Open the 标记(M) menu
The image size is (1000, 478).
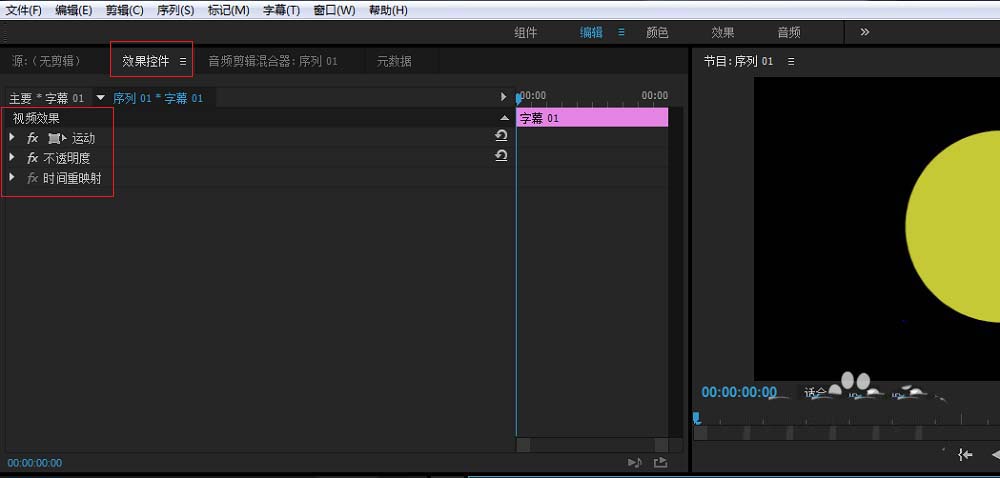(x=228, y=10)
